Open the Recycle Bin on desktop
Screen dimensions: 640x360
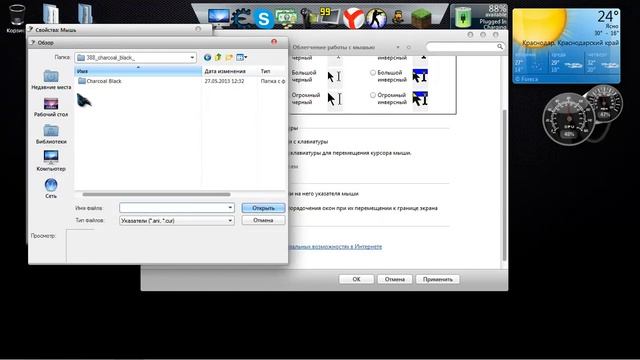click(16, 18)
